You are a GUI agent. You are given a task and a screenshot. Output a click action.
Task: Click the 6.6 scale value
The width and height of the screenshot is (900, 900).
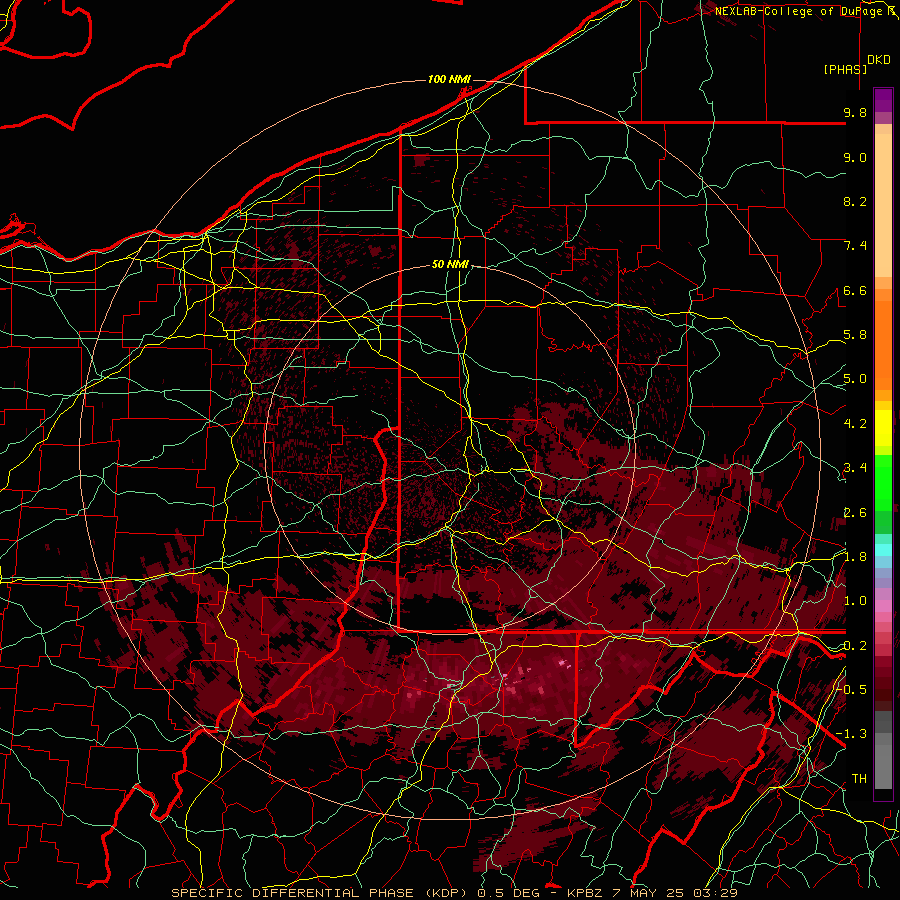pos(855,290)
